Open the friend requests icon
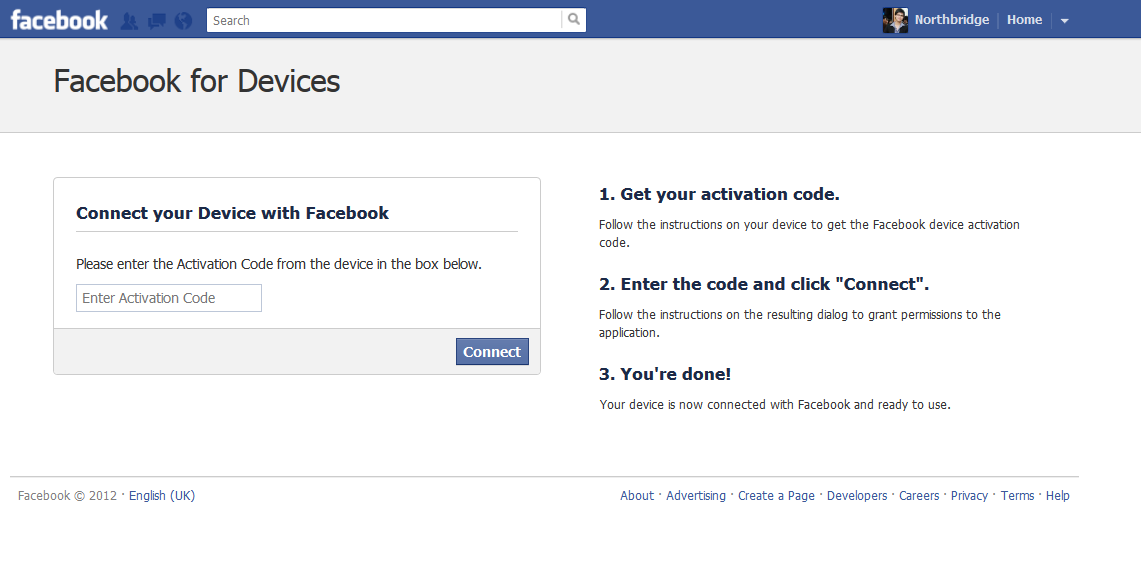 [129, 21]
